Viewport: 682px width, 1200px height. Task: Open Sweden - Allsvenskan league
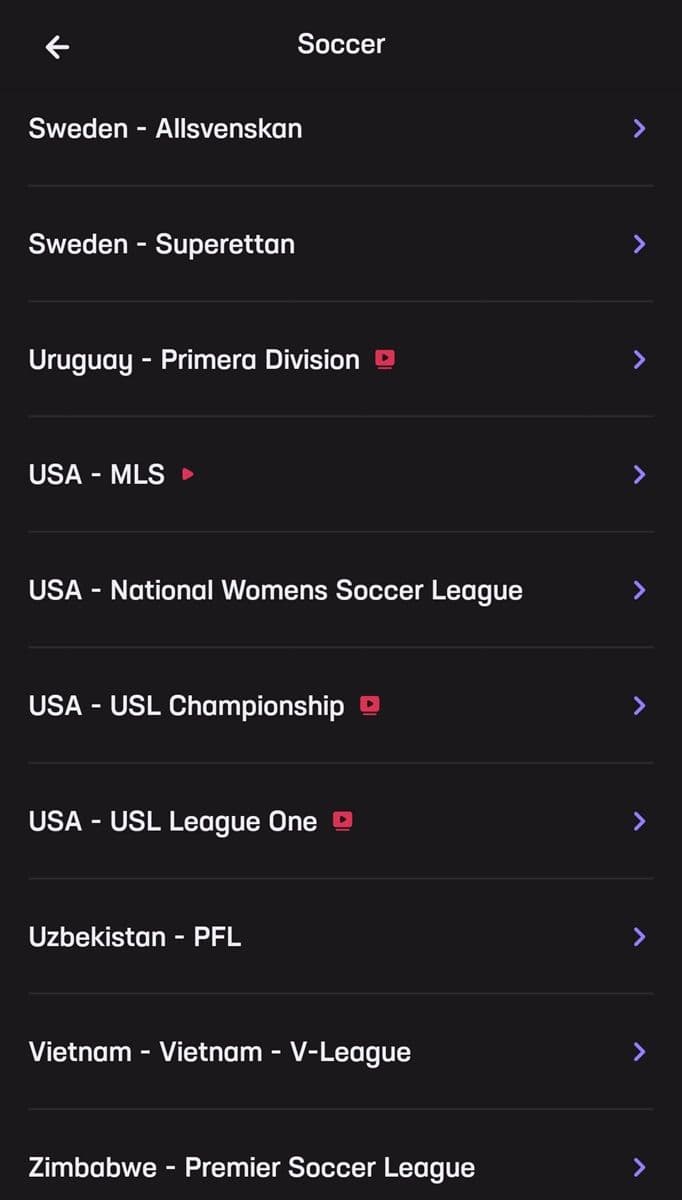166,129
